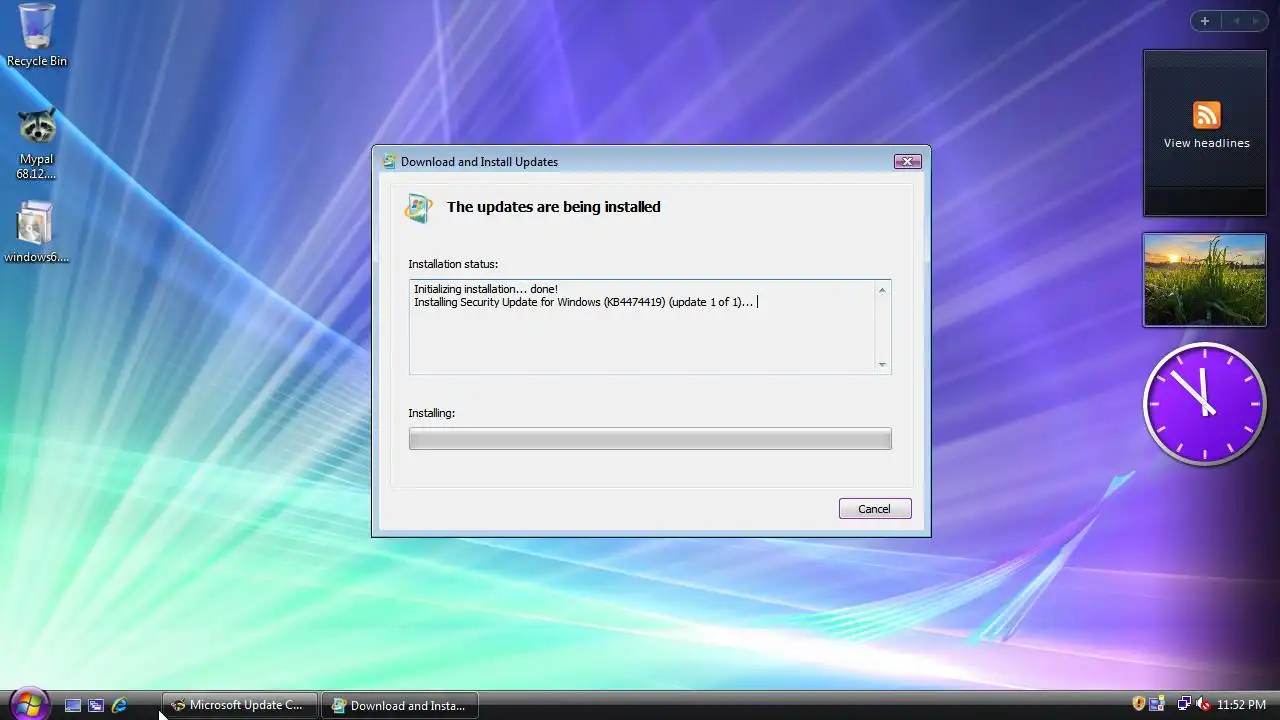This screenshot has height=720, width=1280.
Task: Click the Windows Update icon in the dialog header
Action: pyautogui.click(x=418, y=207)
